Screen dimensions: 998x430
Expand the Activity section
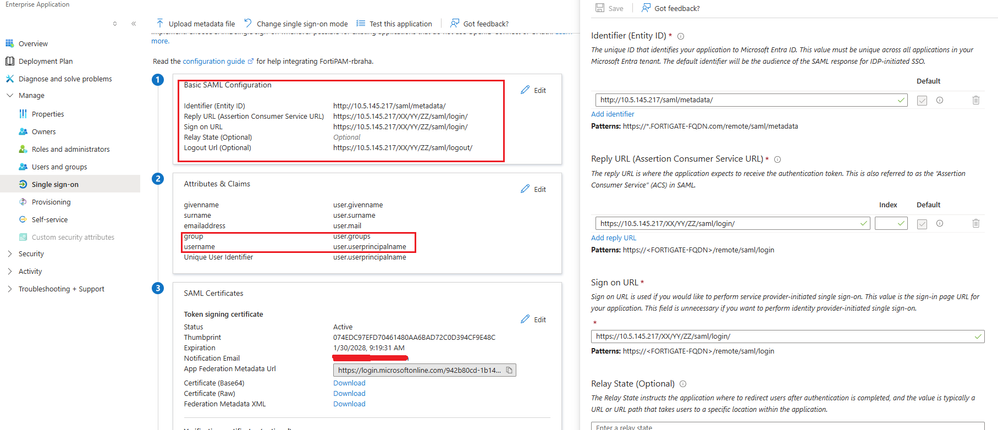(x=10, y=272)
